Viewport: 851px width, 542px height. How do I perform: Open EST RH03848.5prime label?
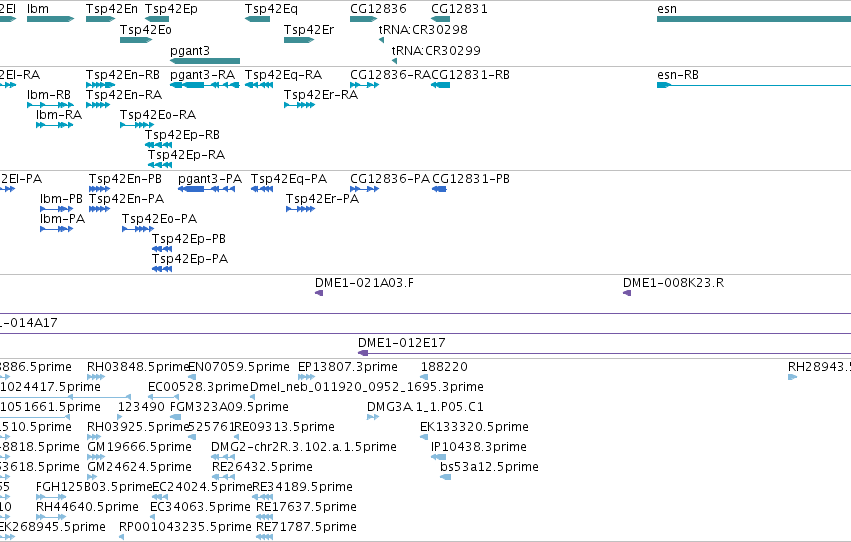137,367
